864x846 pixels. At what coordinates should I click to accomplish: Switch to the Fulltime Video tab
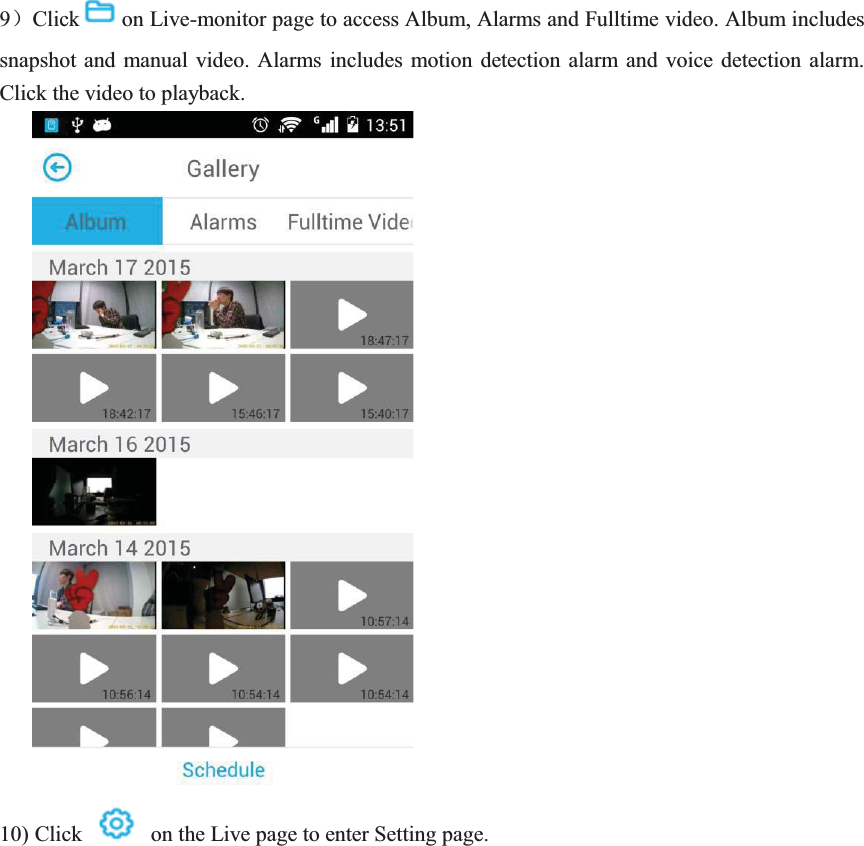(x=347, y=221)
